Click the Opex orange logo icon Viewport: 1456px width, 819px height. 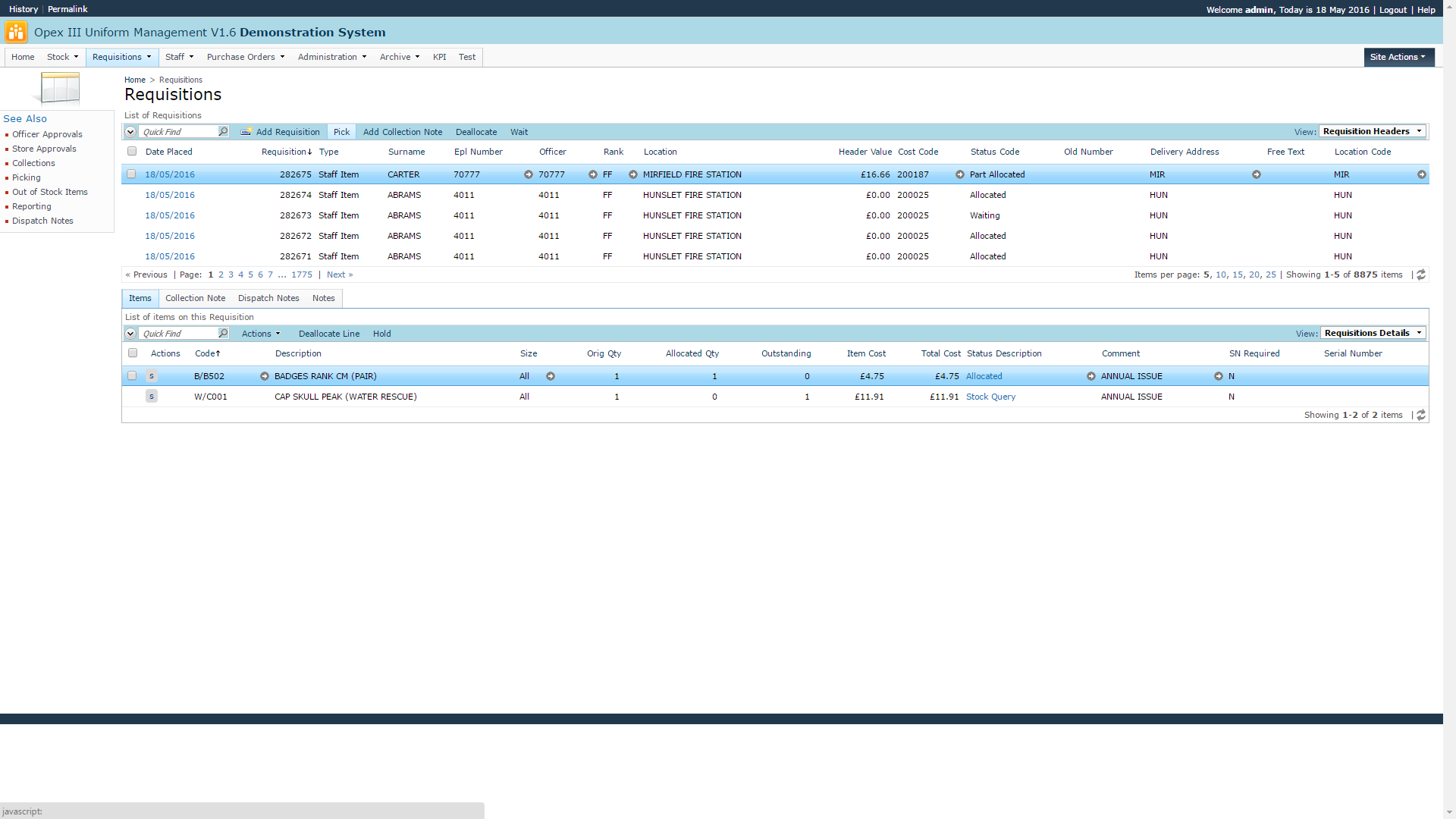click(x=15, y=32)
